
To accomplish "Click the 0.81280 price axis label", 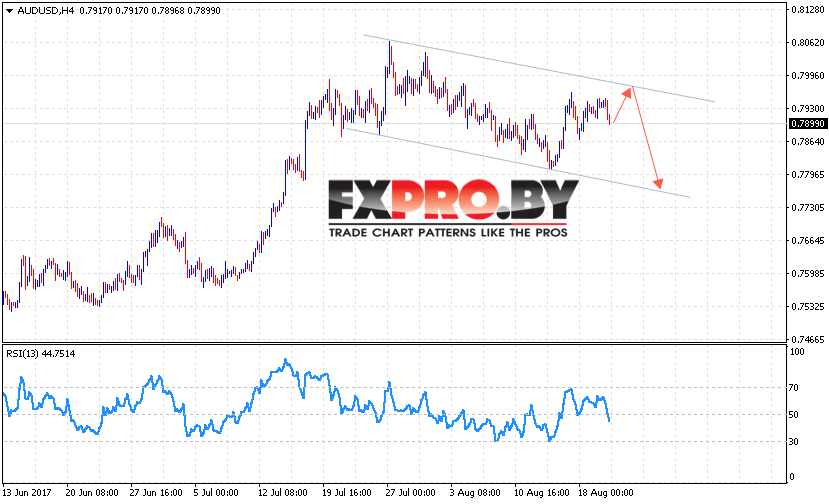I will pyautogui.click(x=807, y=10).
